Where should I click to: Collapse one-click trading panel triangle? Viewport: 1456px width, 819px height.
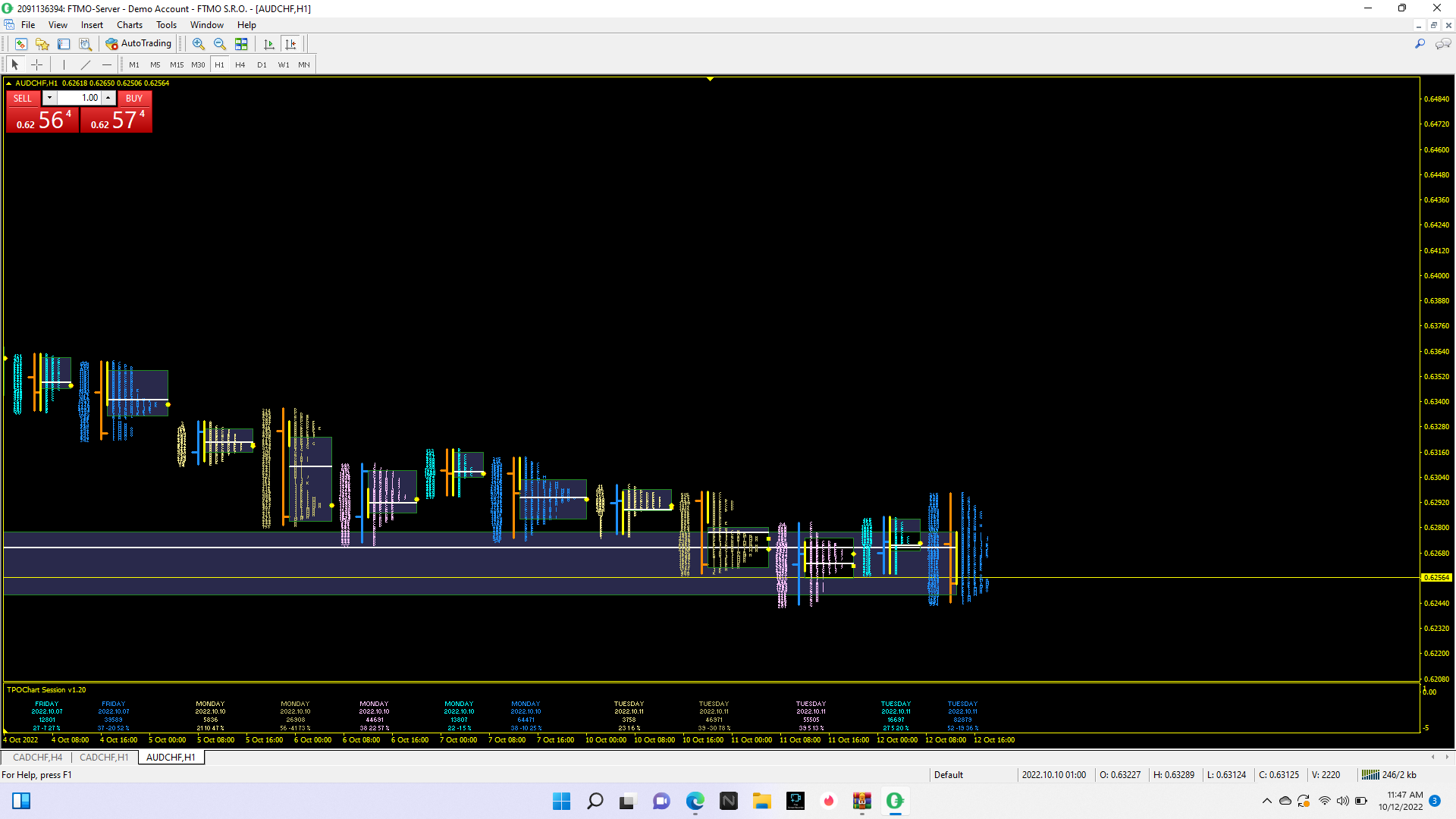[x=8, y=83]
